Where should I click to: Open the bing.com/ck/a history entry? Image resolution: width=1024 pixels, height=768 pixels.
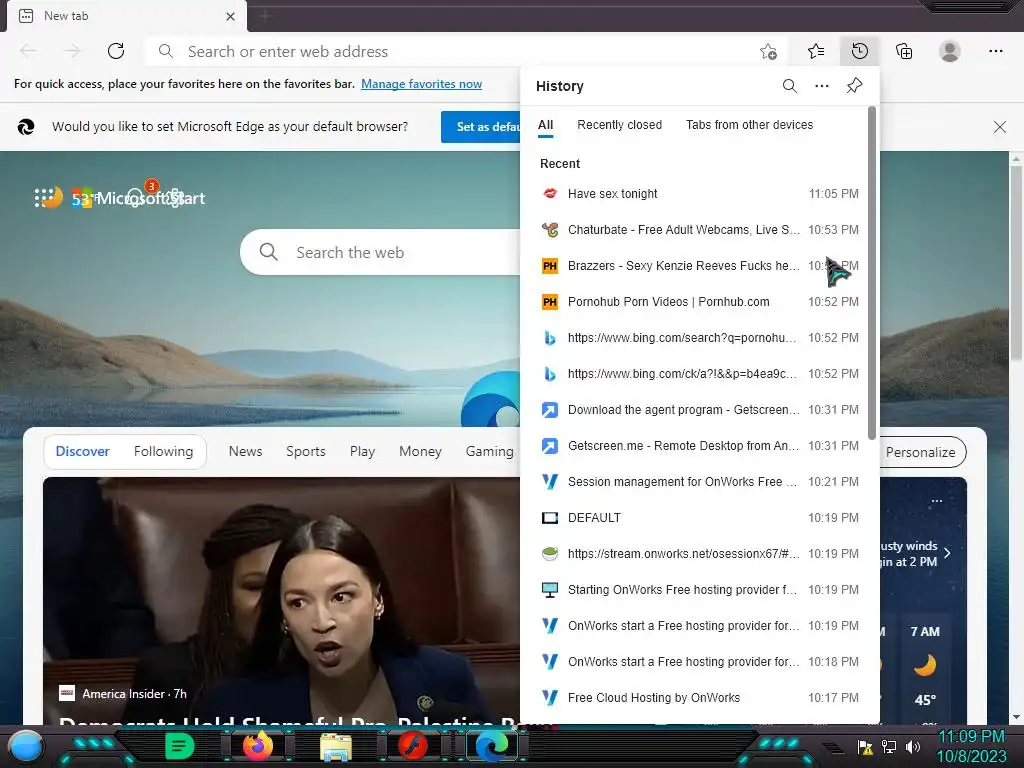(x=699, y=374)
